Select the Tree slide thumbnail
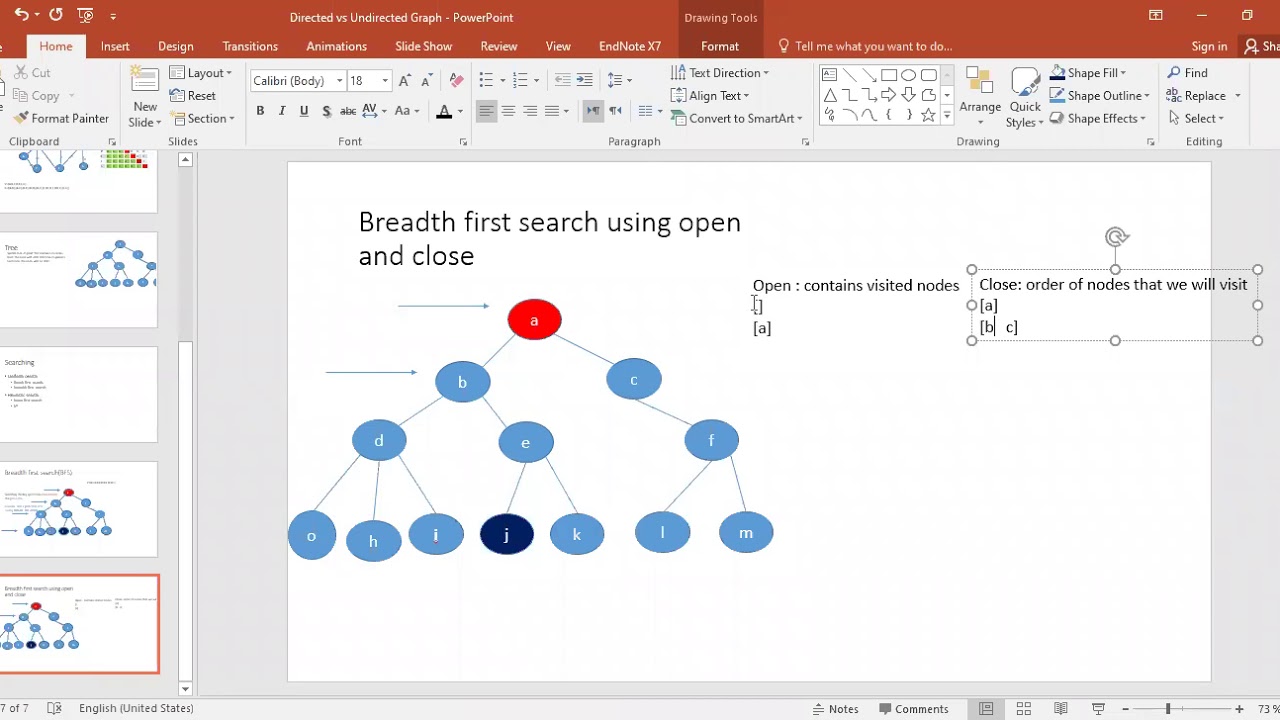The height and width of the screenshot is (720, 1280). (x=79, y=279)
